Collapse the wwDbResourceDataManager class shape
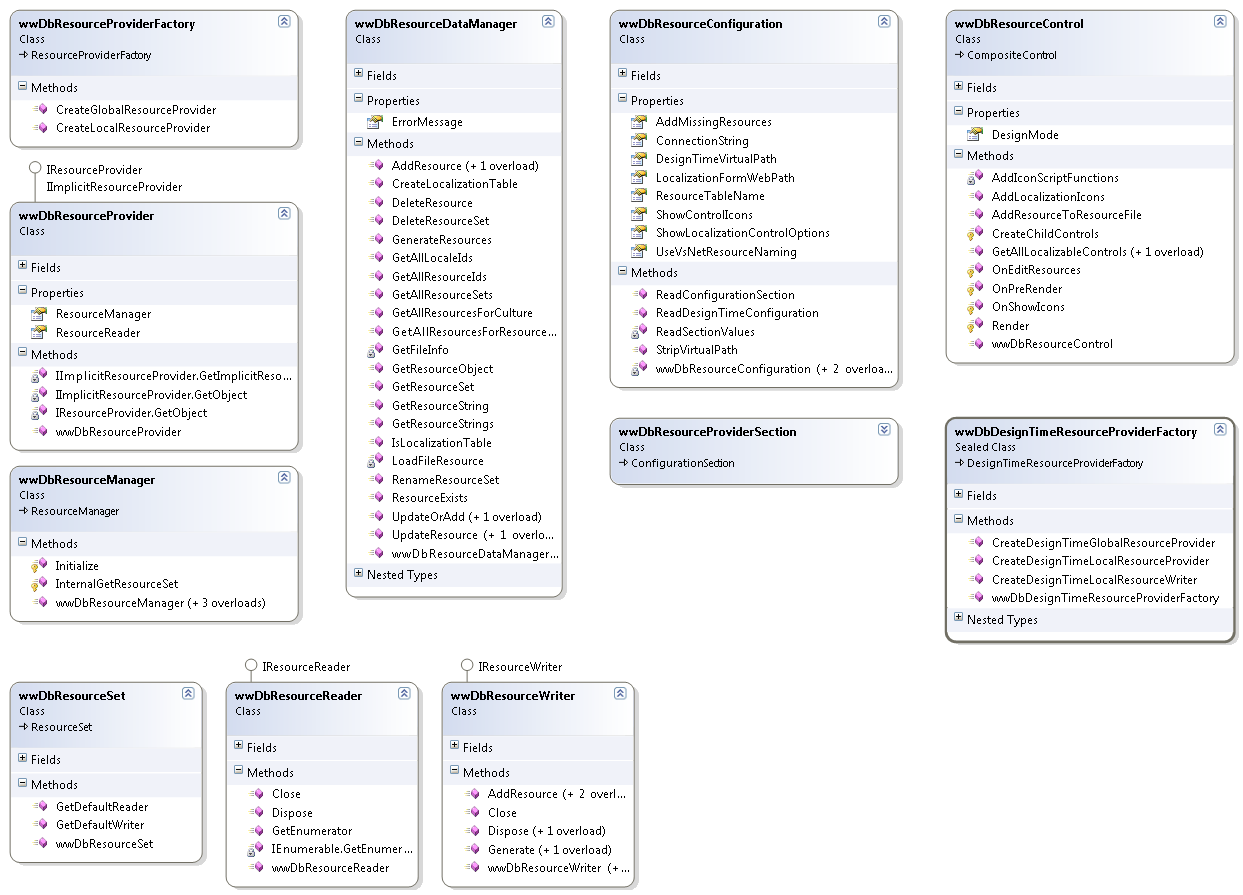This screenshot has height=895, width=1243. (x=548, y=21)
